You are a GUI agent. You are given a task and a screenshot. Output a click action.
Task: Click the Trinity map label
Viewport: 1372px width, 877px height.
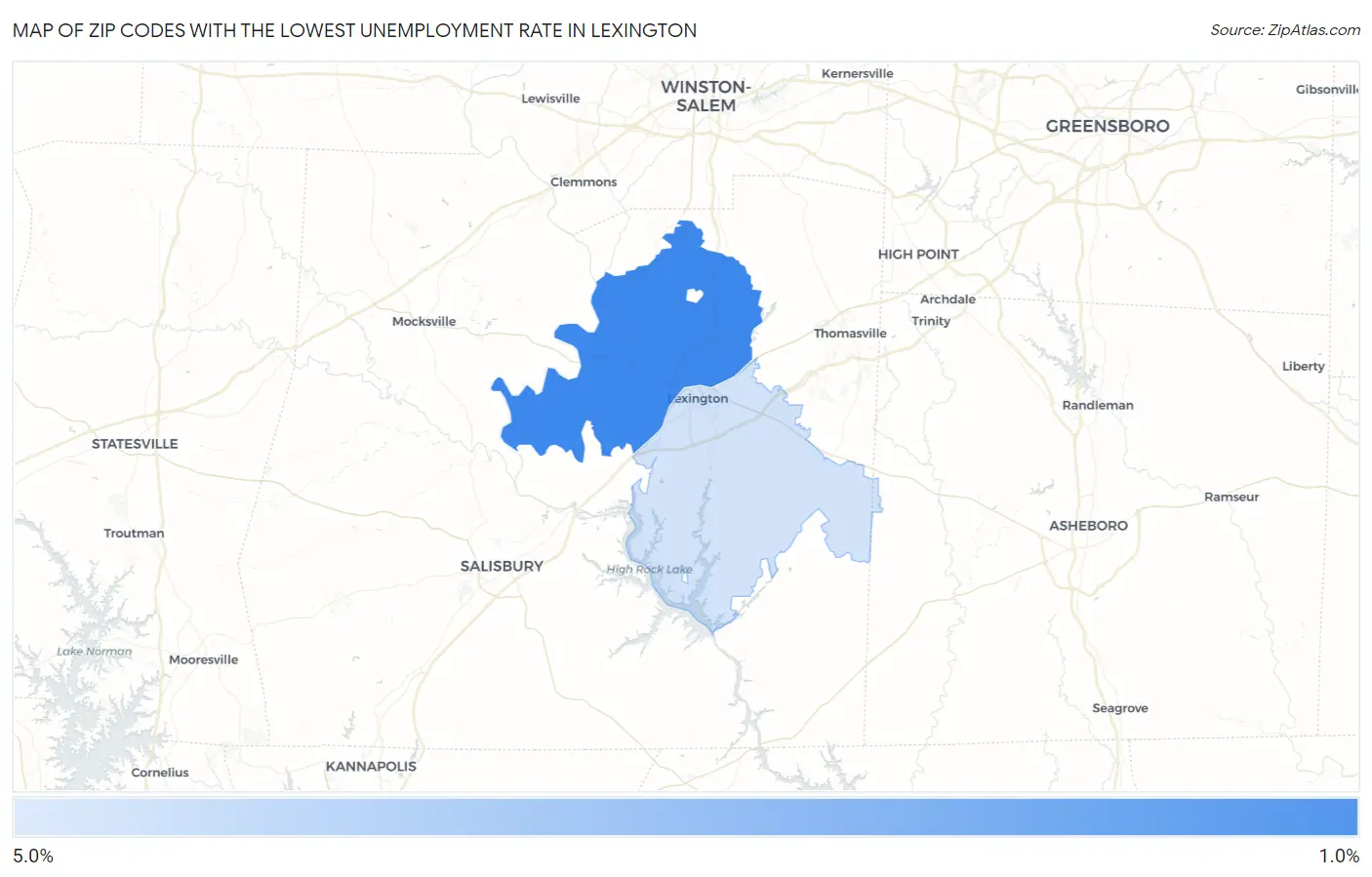pyautogui.click(x=931, y=321)
